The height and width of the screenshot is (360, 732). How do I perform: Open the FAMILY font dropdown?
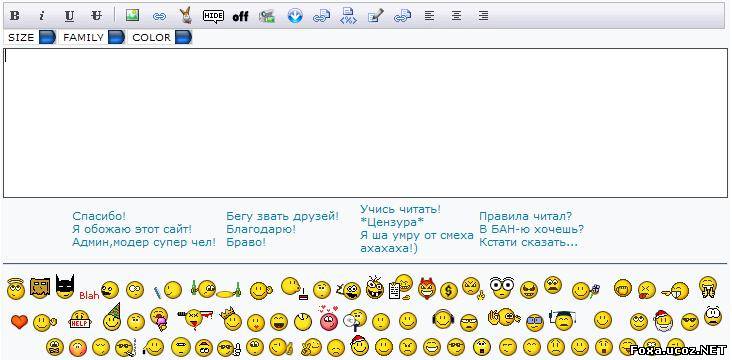pos(92,37)
